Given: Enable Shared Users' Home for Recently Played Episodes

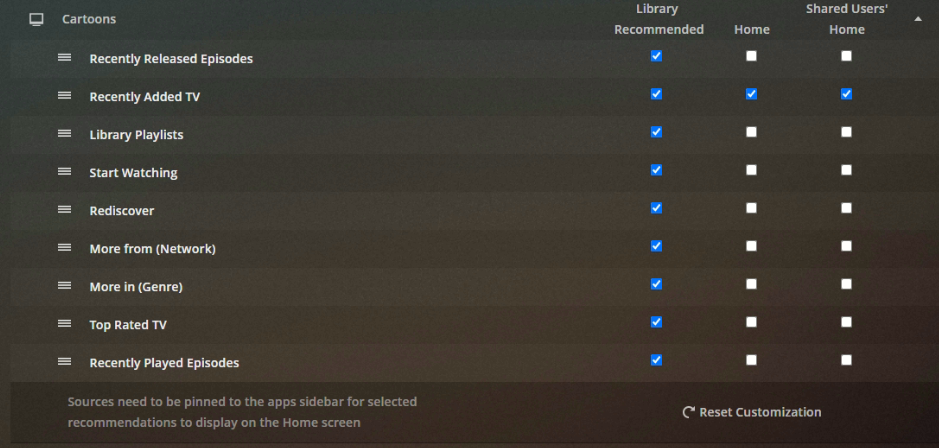Looking at the screenshot, I should pyautogui.click(x=846, y=360).
